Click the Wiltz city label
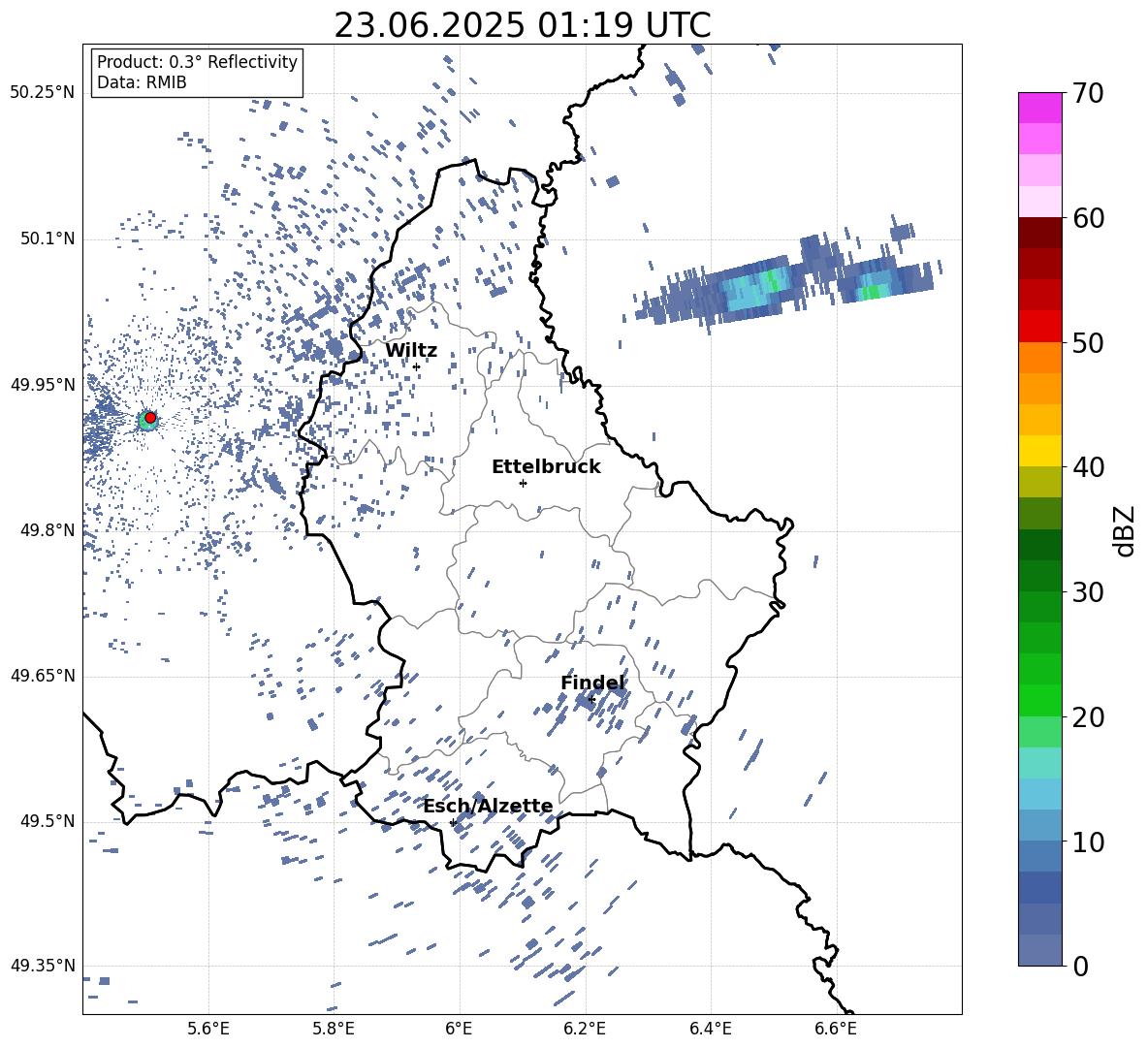 [411, 351]
